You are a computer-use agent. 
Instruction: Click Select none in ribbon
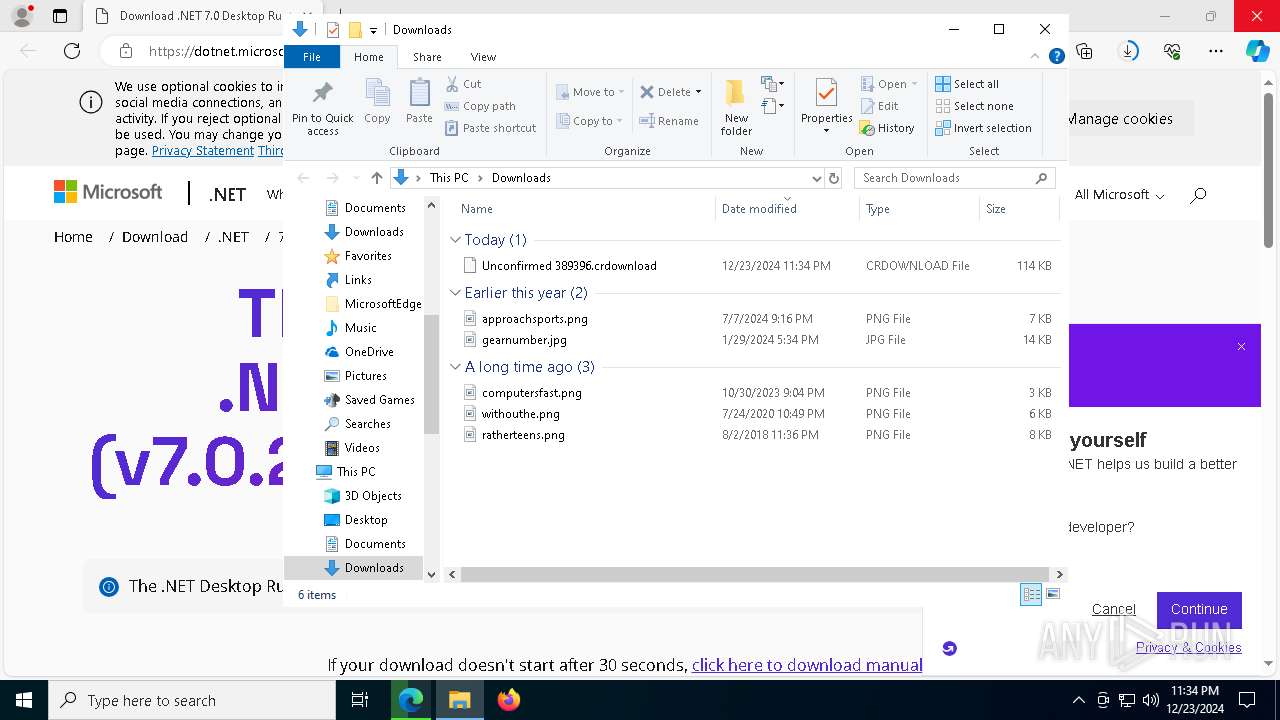click(974, 106)
